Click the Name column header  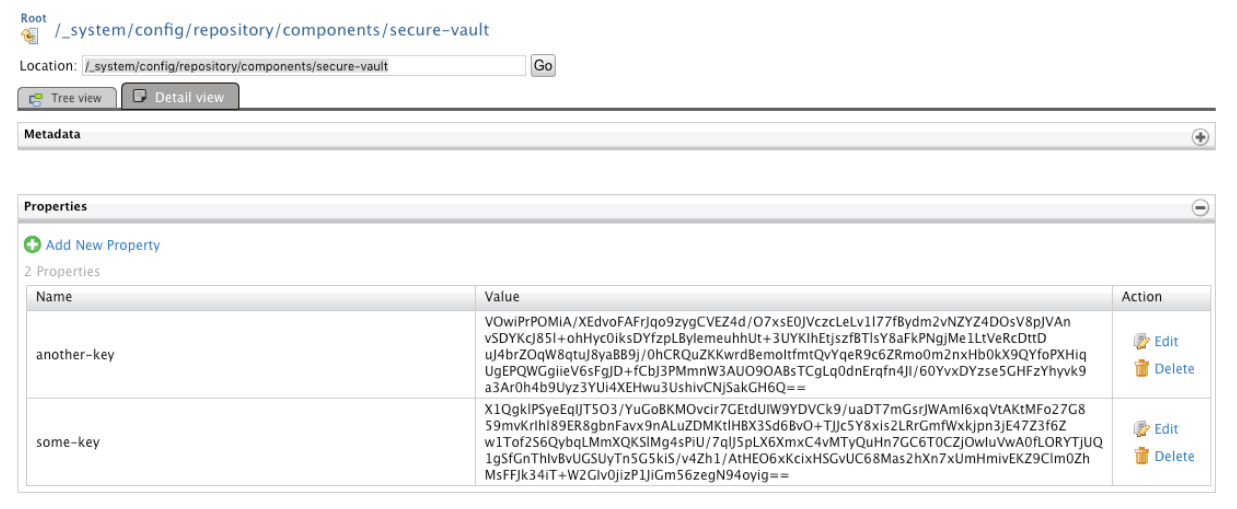pyautogui.click(x=54, y=297)
